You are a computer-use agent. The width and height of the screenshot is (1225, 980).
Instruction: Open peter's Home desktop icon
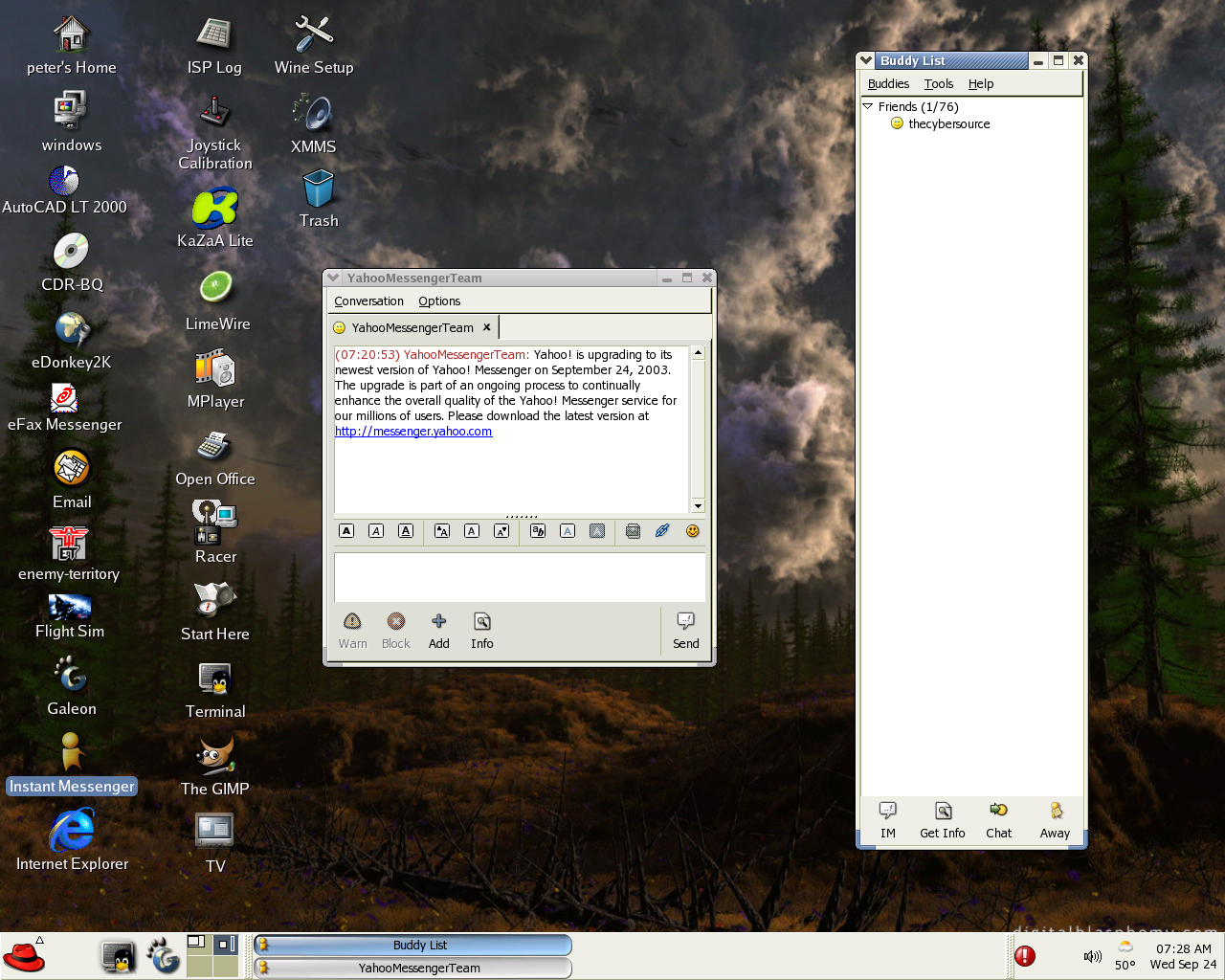tap(72, 45)
